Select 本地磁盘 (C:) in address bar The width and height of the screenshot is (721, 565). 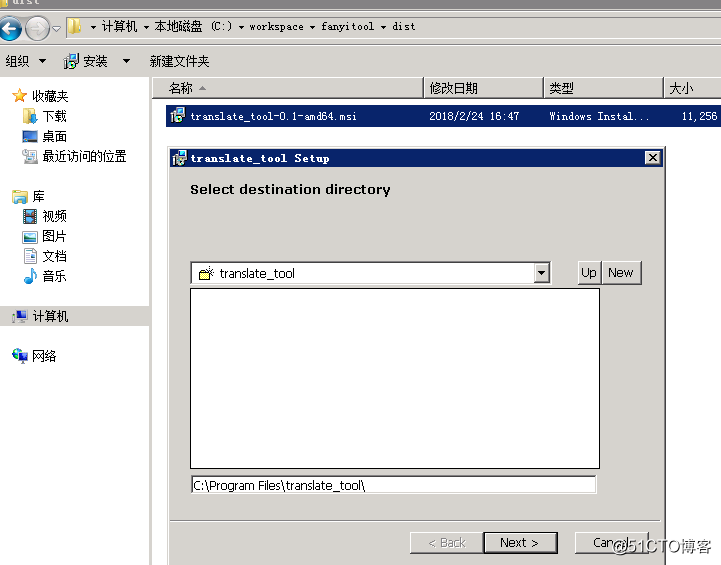[193, 27]
